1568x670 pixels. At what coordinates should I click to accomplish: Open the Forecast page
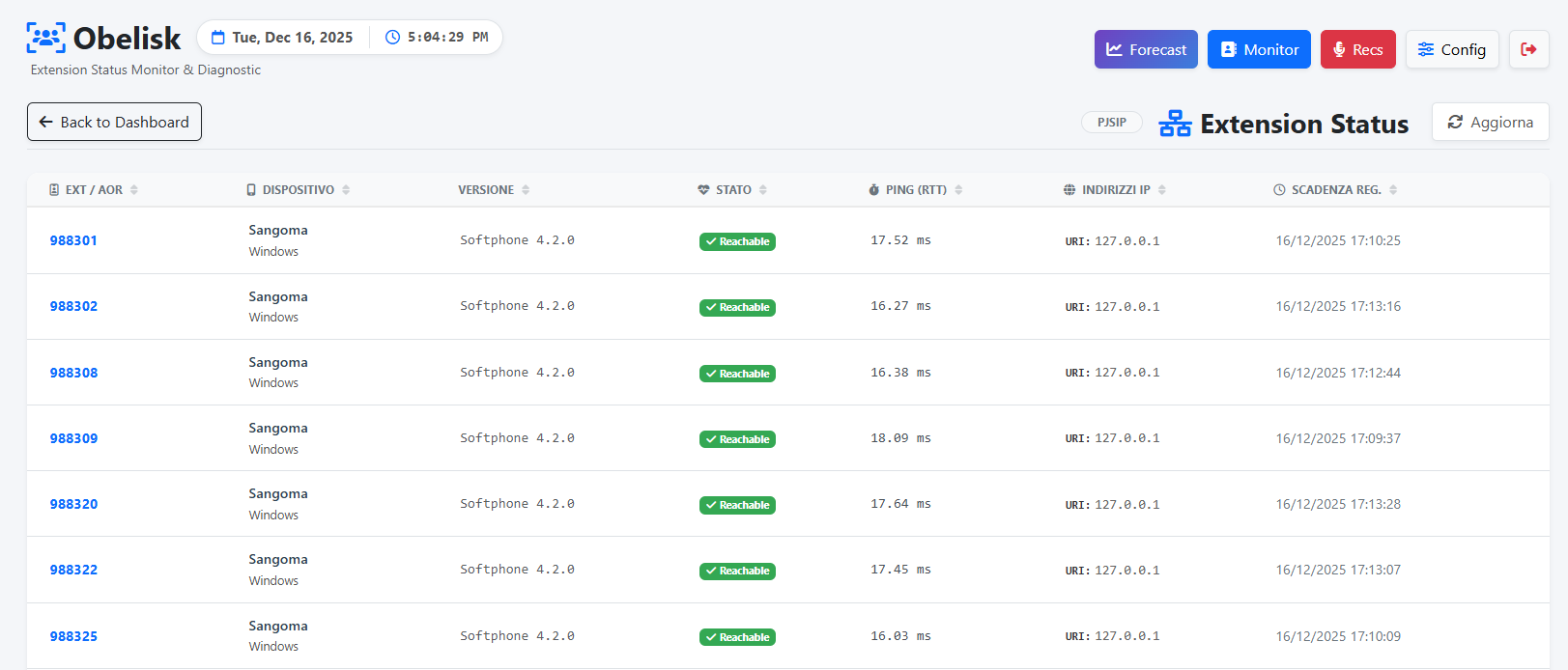pos(1146,49)
